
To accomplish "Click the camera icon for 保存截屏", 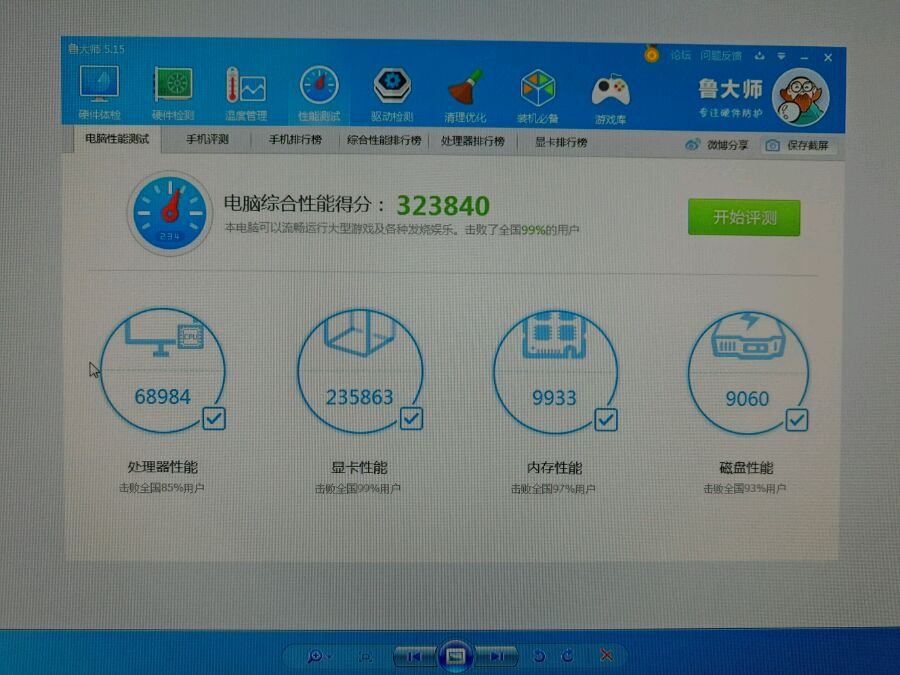I will pos(773,145).
